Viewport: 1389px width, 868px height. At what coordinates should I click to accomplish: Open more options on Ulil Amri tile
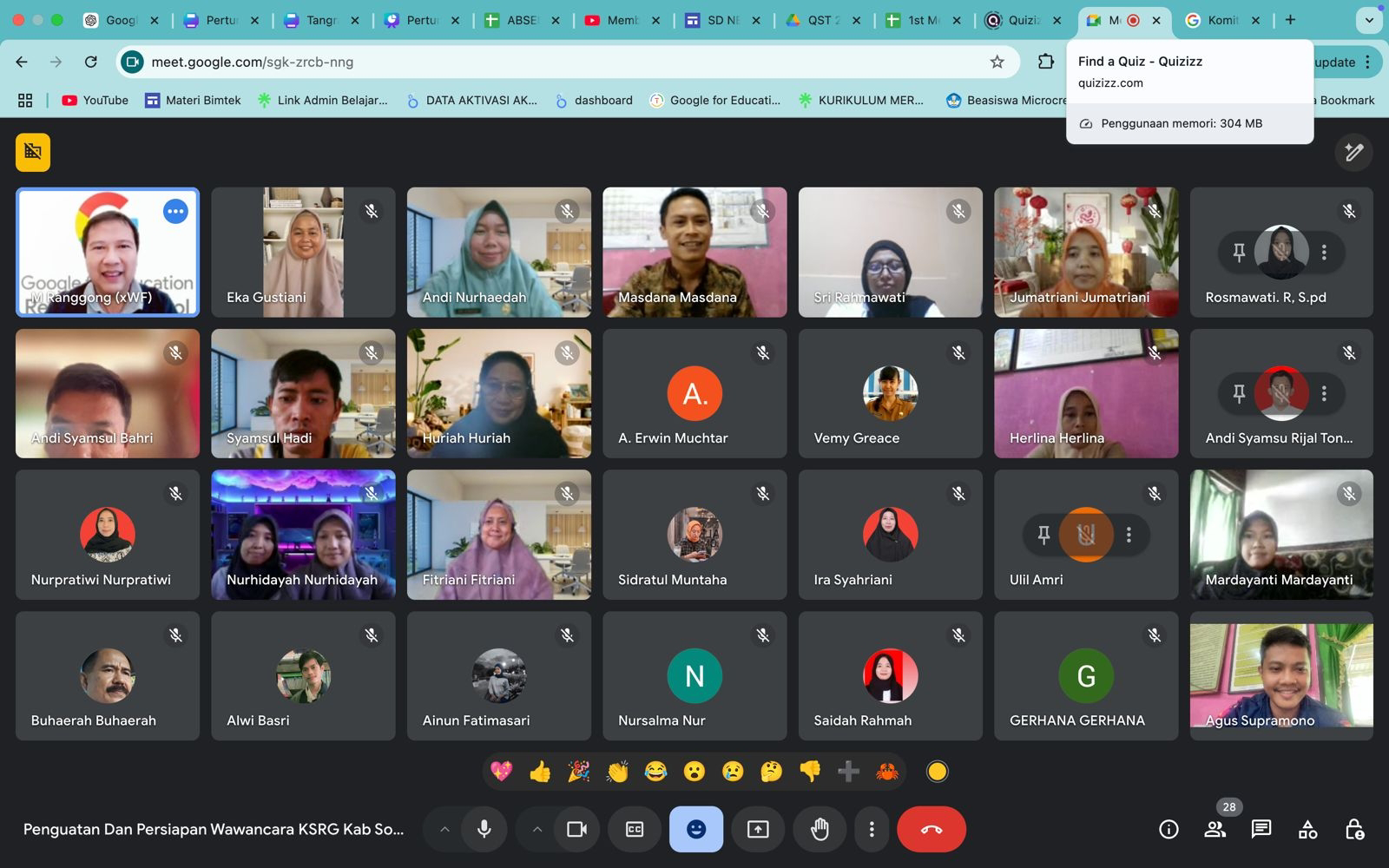[1129, 535]
